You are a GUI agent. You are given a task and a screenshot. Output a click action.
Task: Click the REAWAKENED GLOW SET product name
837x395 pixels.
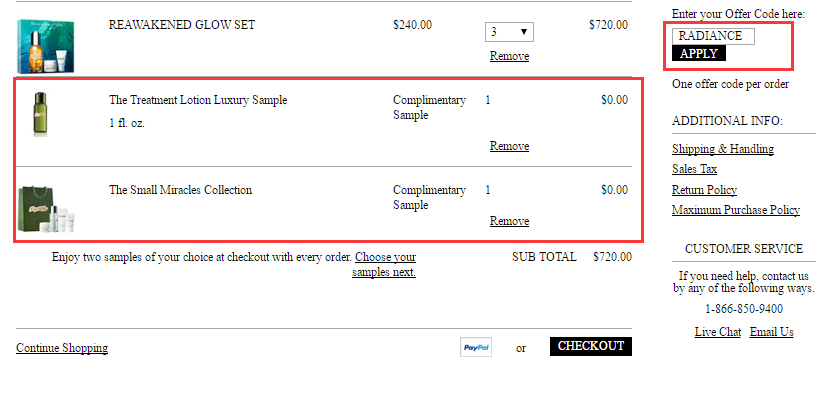[x=182, y=25]
